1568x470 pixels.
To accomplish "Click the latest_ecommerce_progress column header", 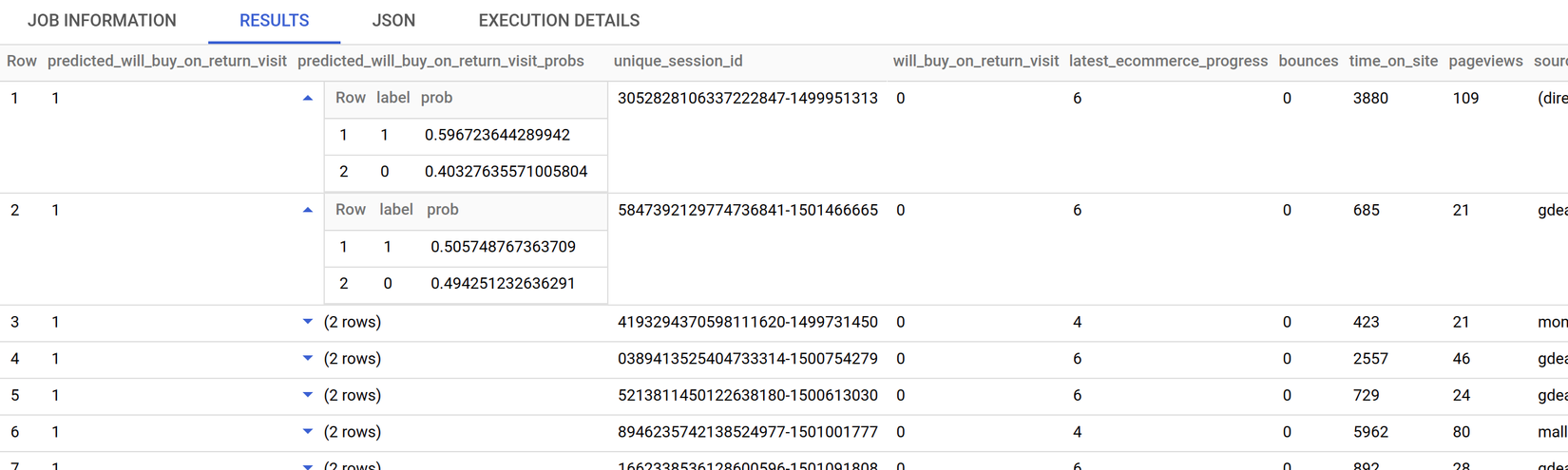I will (1168, 61).
